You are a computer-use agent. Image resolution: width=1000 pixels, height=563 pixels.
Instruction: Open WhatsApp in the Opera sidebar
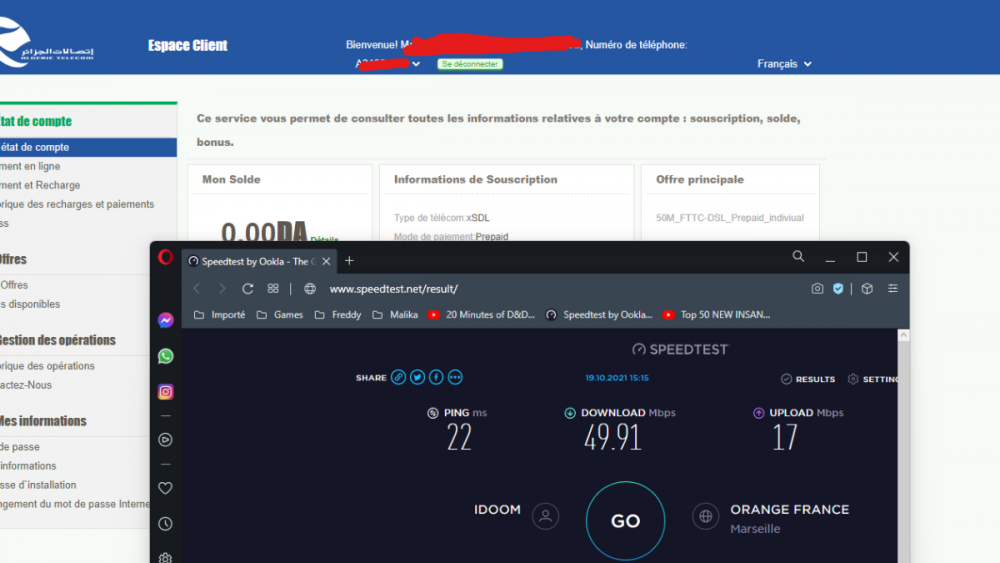[x=166, y=356]
